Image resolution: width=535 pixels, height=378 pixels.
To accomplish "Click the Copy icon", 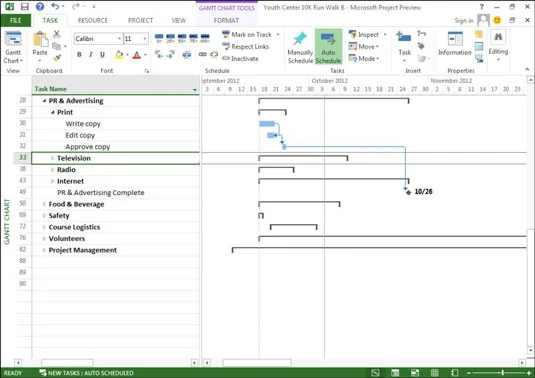I will 57,46.
